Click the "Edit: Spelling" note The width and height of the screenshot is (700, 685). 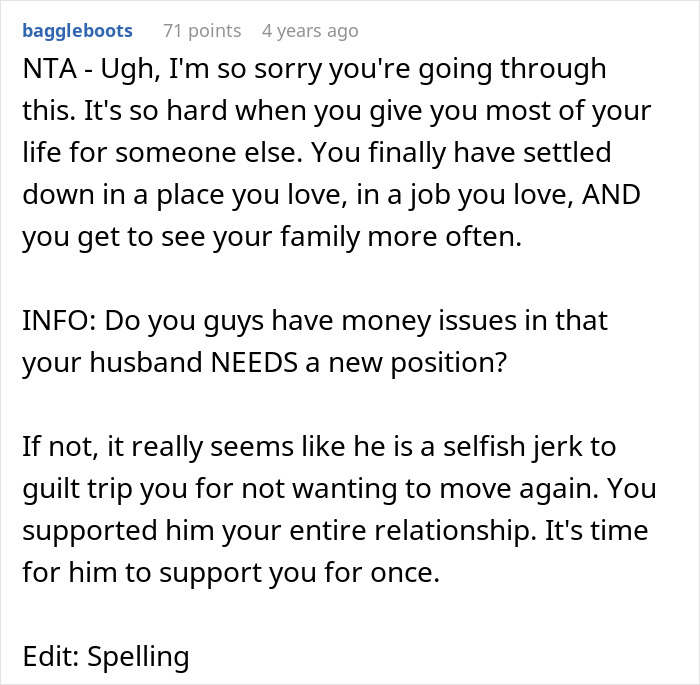(105, 656)
